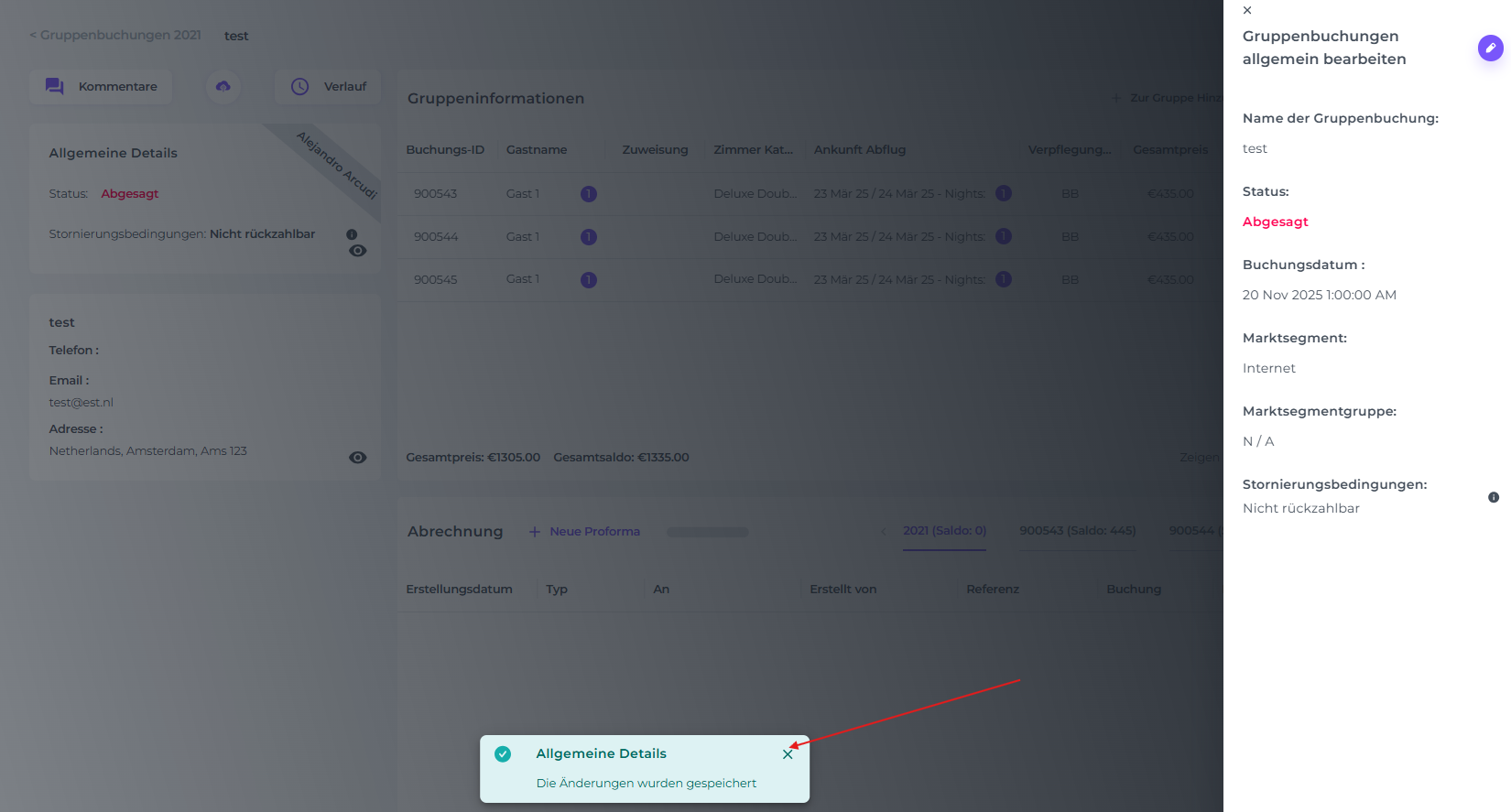Viewport: 1511px width, 812px height.
Task: Click info icon in Allgemeine Details card
Action: (x=352, y=234)
